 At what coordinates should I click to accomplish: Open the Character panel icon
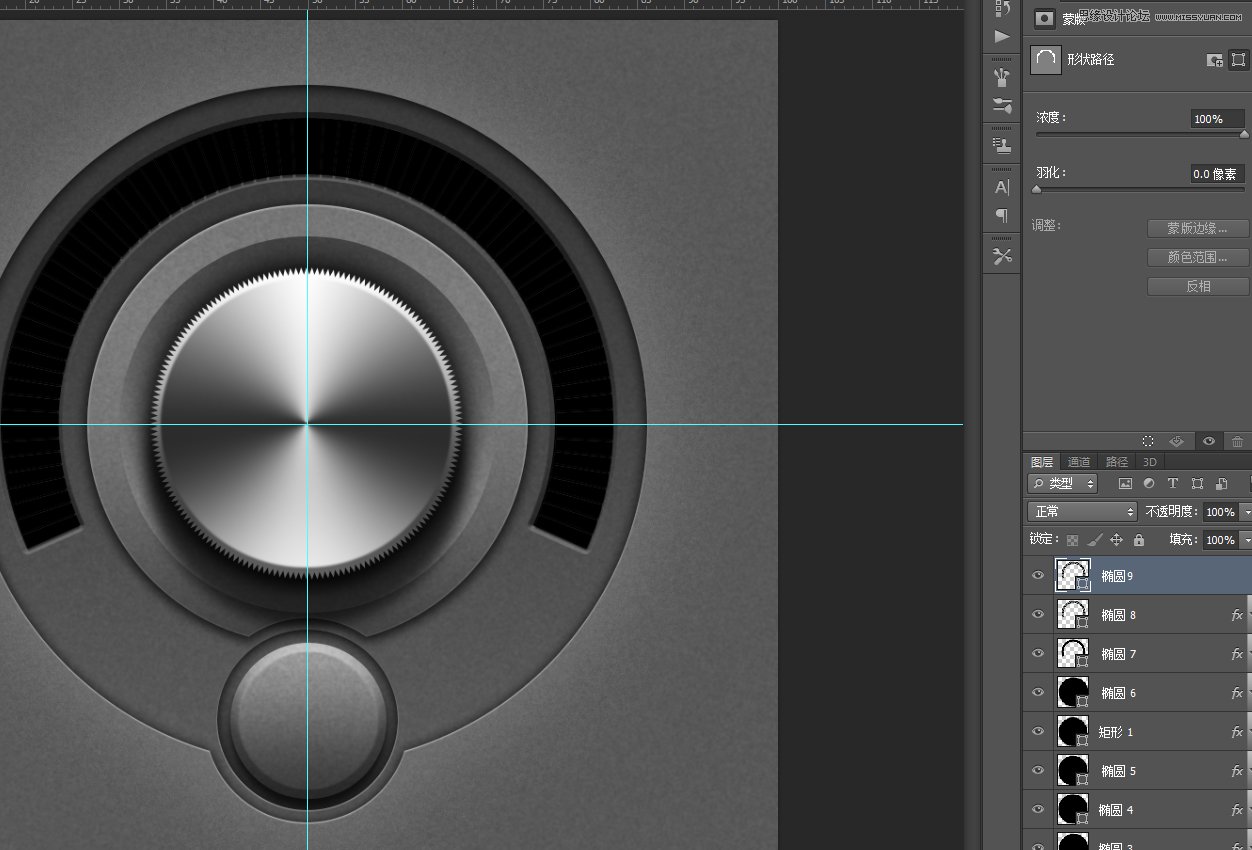click(1001, 187)
